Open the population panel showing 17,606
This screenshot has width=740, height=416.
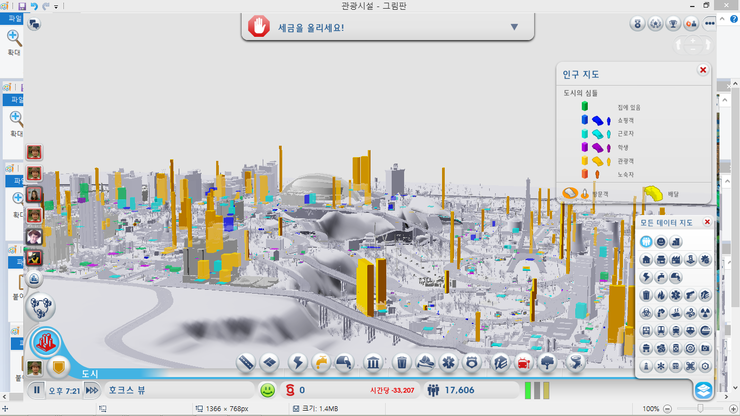[471, 390]
